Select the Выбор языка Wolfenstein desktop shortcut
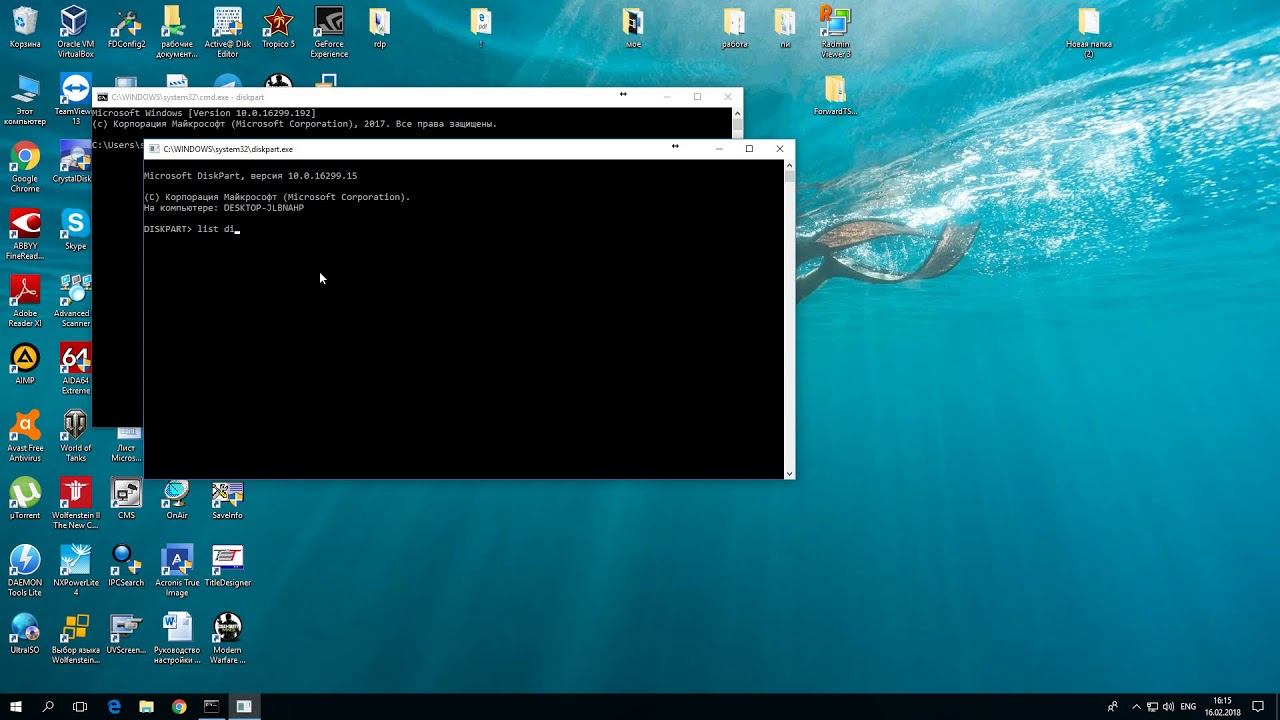 click(x=75, y=638)
